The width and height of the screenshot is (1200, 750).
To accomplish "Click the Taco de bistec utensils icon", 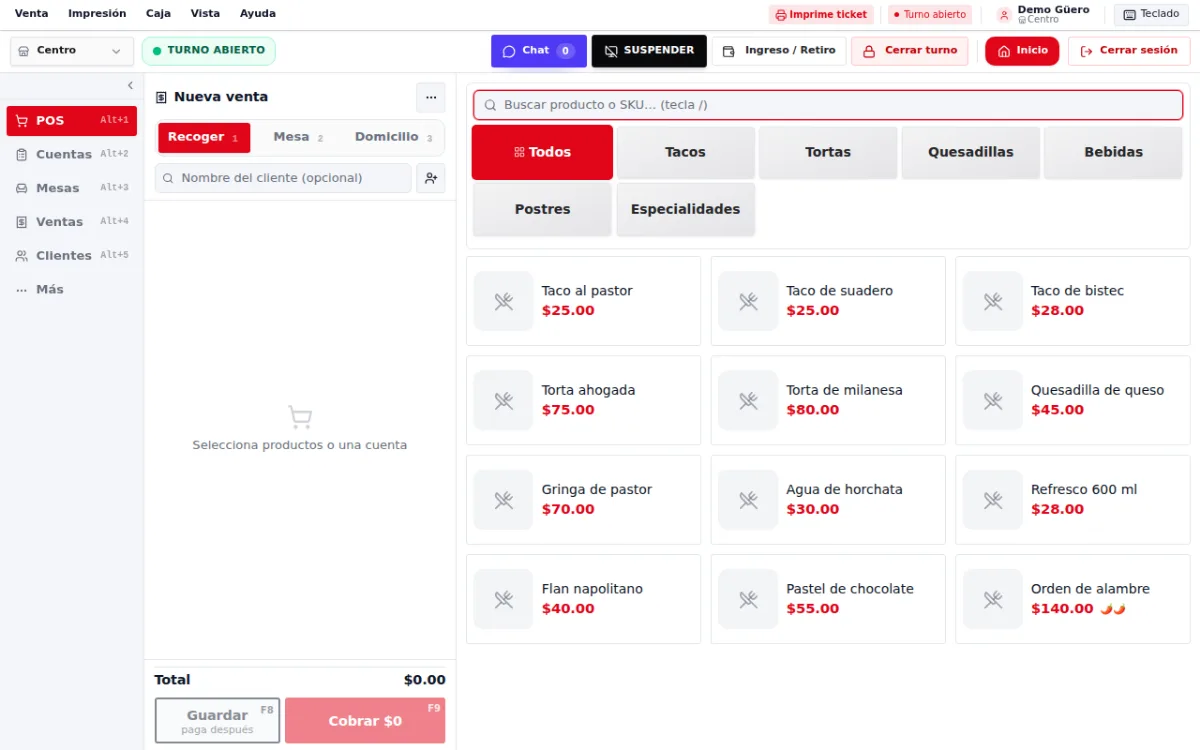I will click(x=993, y=301).
